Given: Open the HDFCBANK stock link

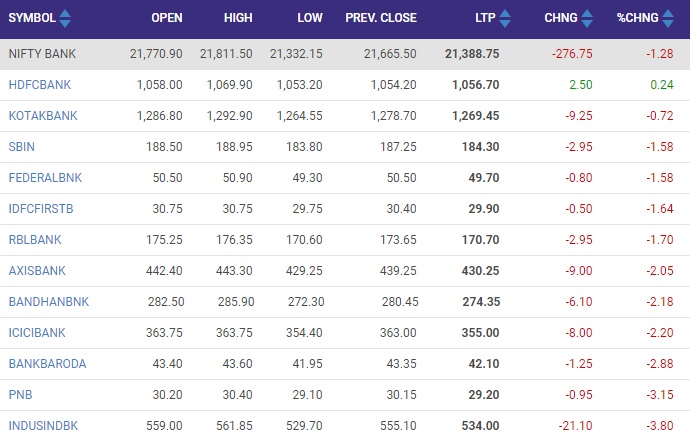Looking at the screenshot, I should pos(37,85).
